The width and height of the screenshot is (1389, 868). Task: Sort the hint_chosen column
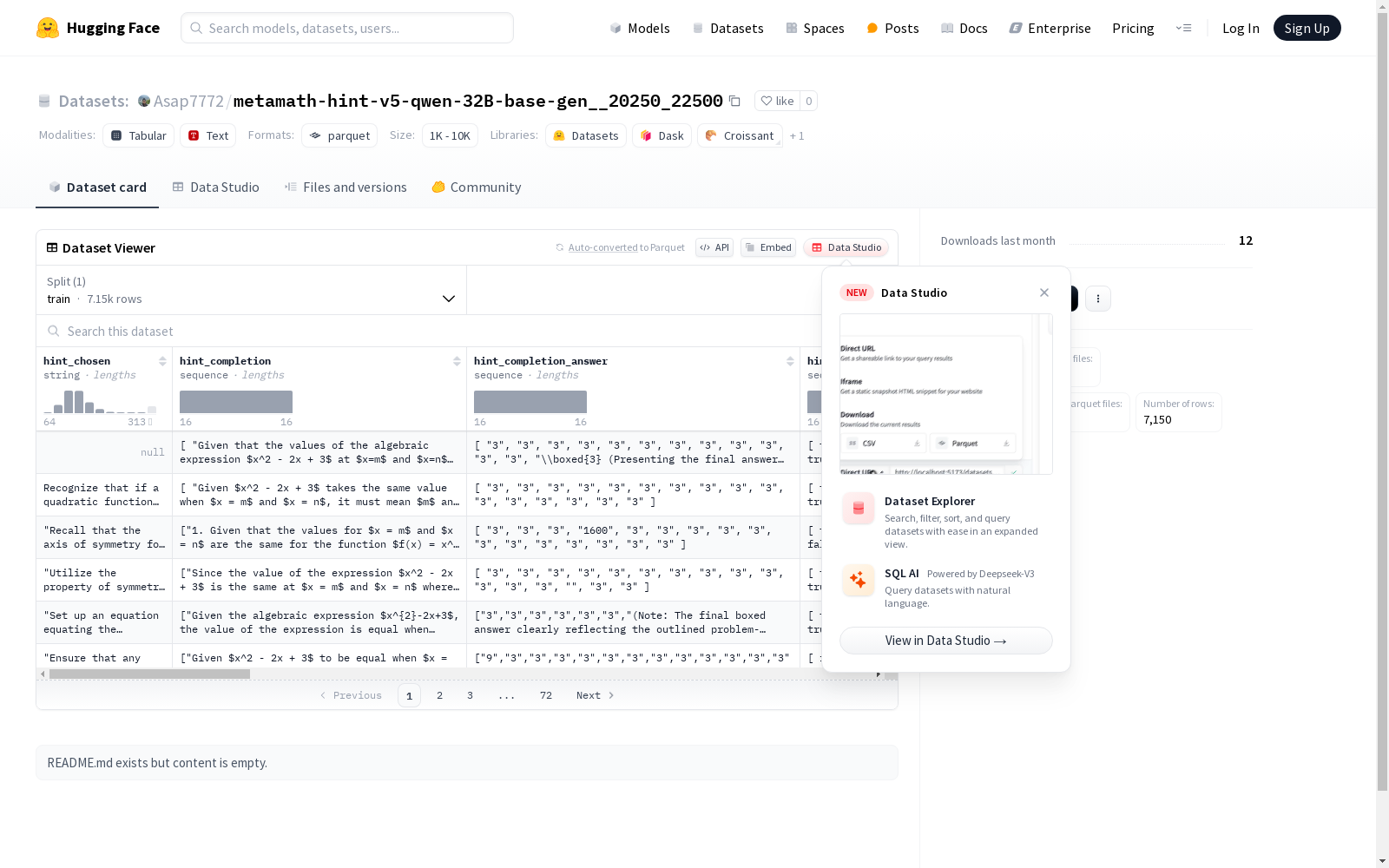click(162, 361)
